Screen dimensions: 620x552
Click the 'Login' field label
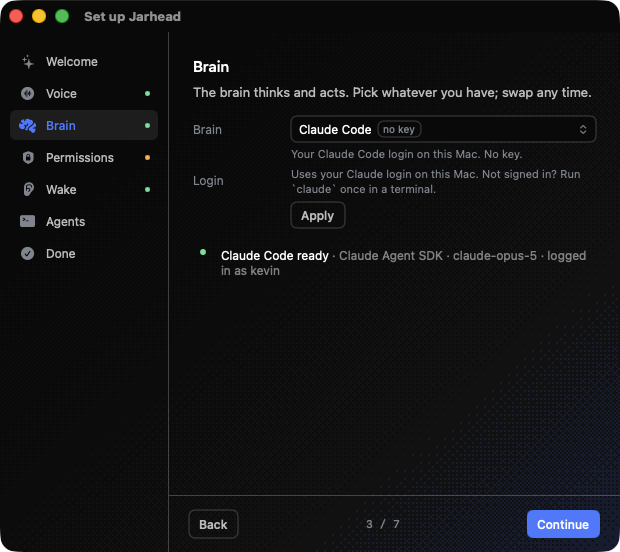pos(208,181)
